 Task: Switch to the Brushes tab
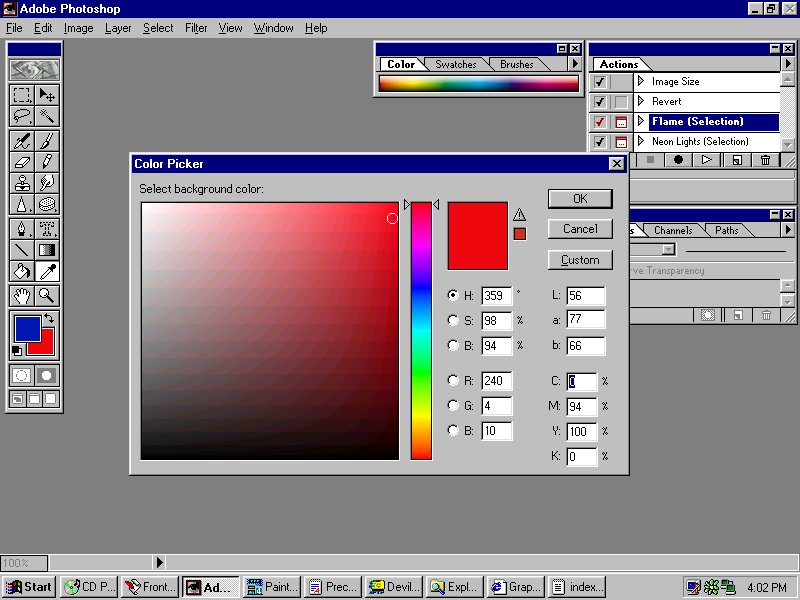tap(516, 64)
